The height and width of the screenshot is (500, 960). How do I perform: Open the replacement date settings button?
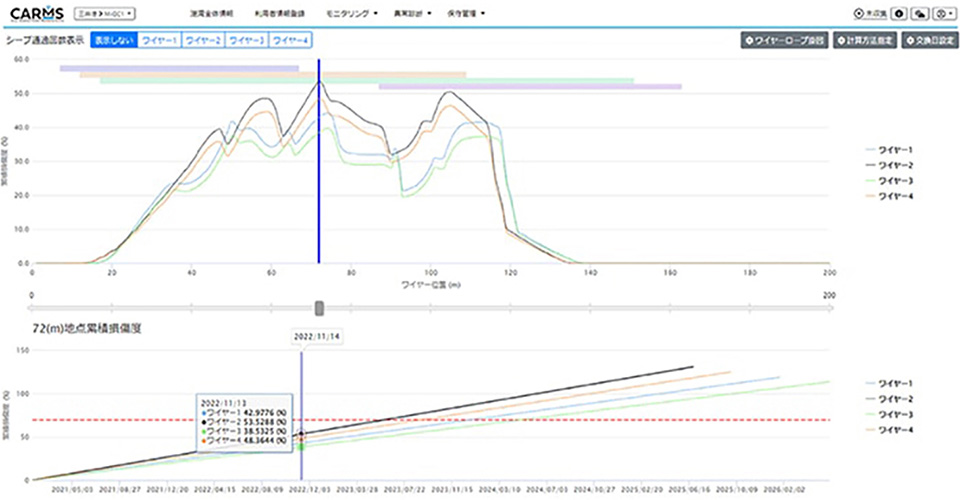point(930,40)
